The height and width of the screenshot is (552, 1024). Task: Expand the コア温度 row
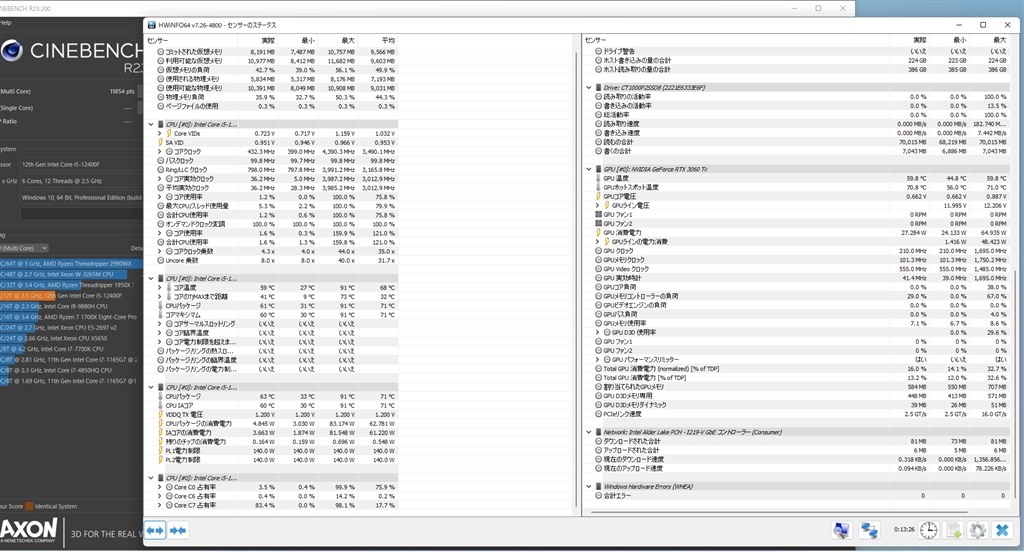click(x=160, y=288)
